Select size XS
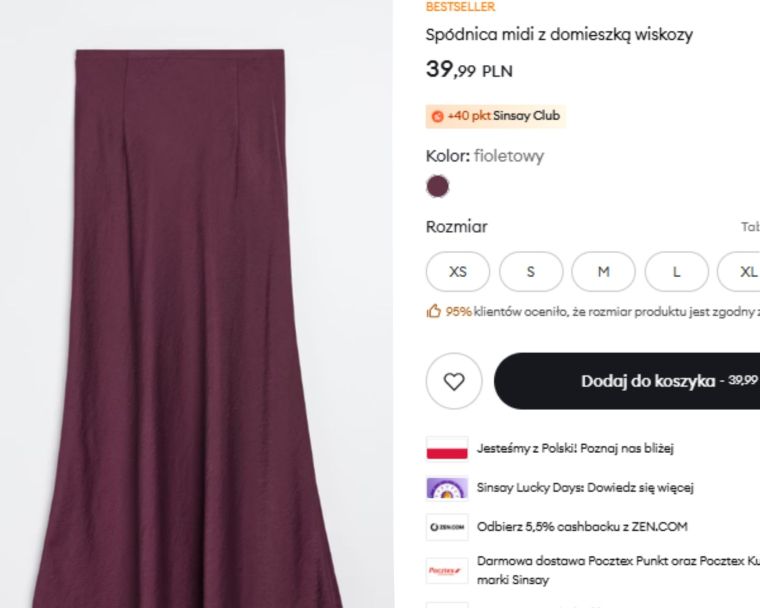Image resolution: width=760 pixels, height=608 pixels. (458, 272)
